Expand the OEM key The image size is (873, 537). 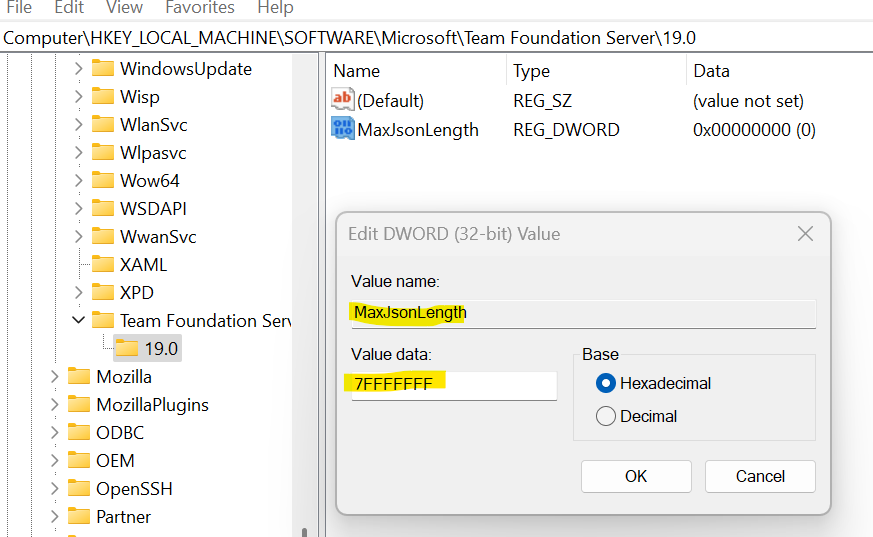pos(55,460)
